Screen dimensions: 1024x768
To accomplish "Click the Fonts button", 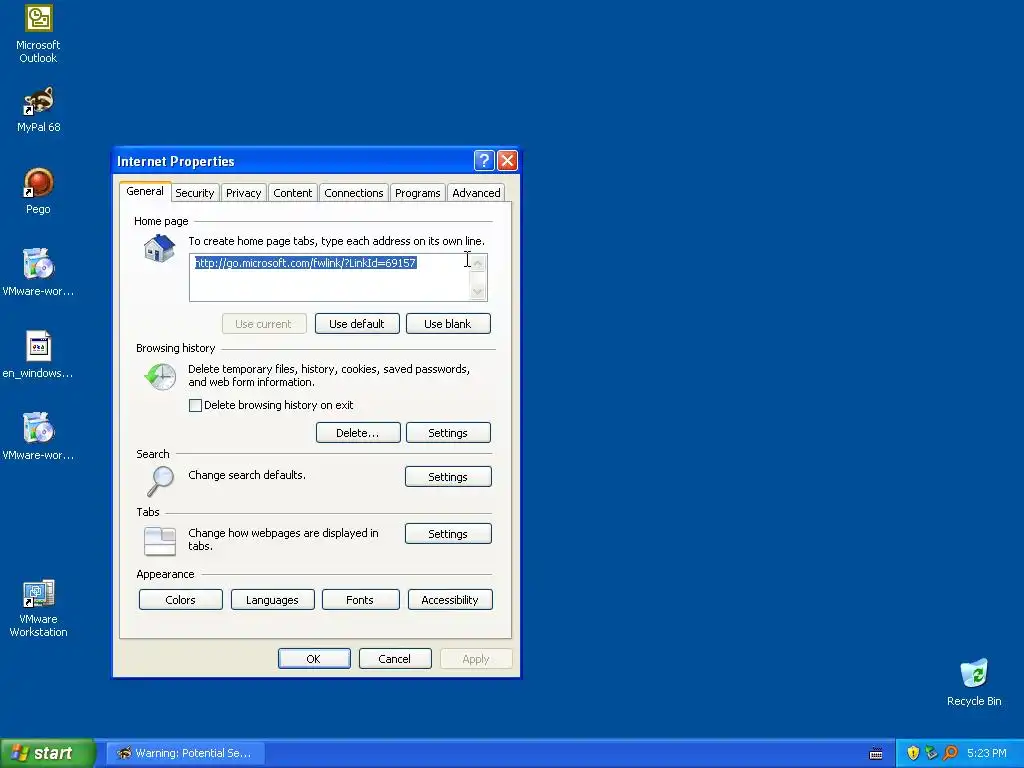I will [360, 600].
